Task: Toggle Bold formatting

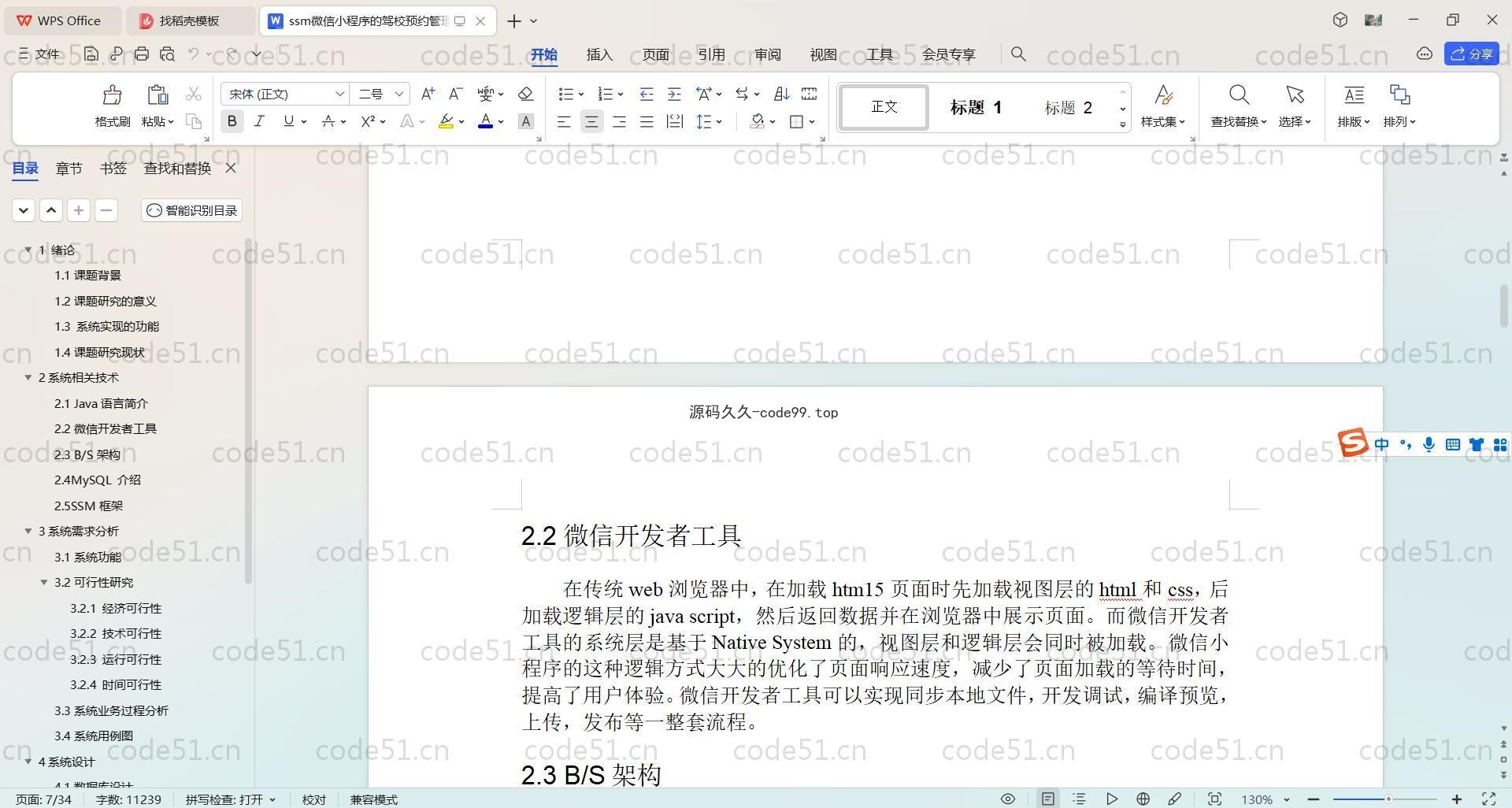Action: (232, 121)
